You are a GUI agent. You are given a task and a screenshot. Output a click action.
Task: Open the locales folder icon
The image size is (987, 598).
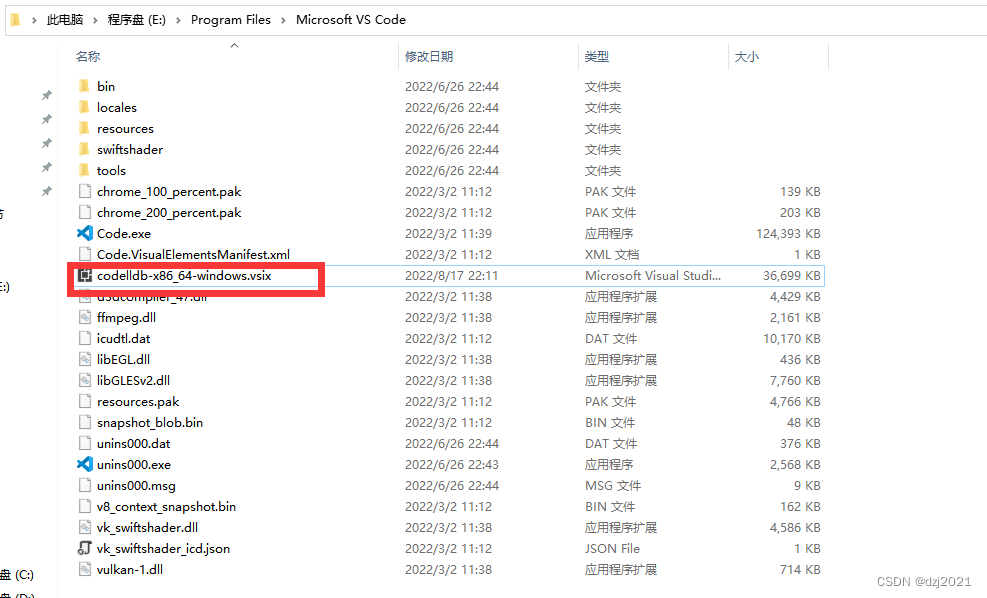click(85, 107)
